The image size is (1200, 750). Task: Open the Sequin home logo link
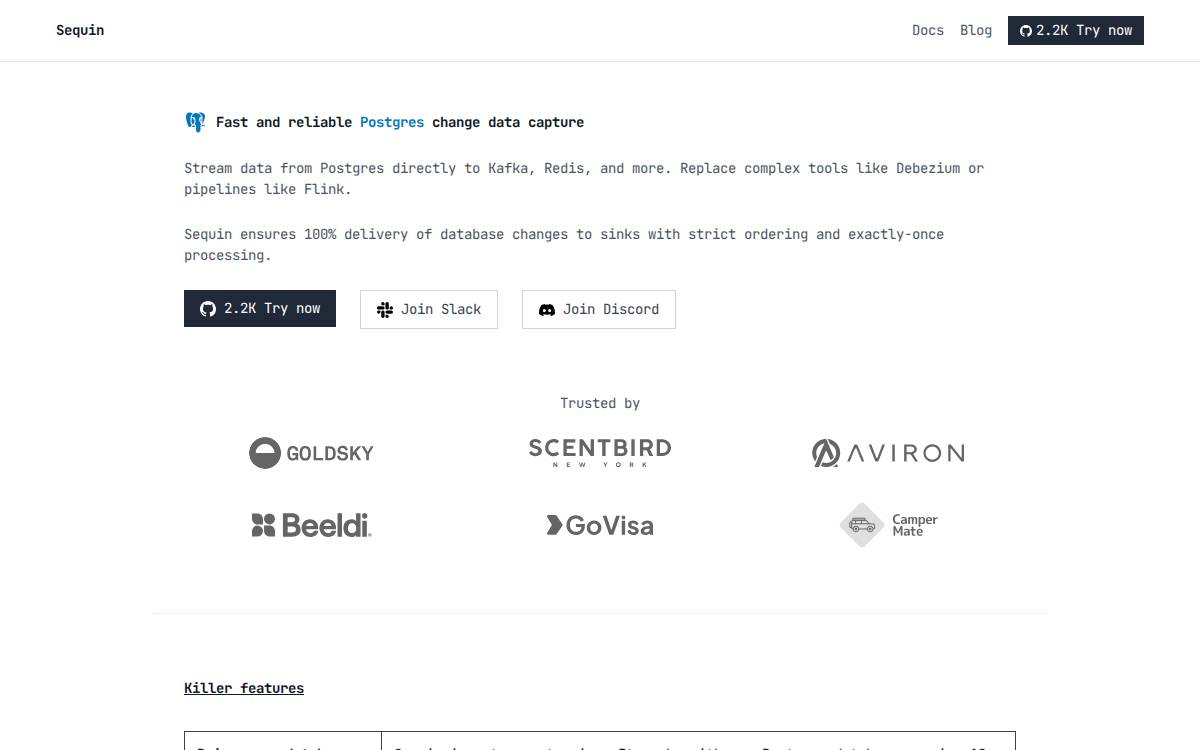80,30
